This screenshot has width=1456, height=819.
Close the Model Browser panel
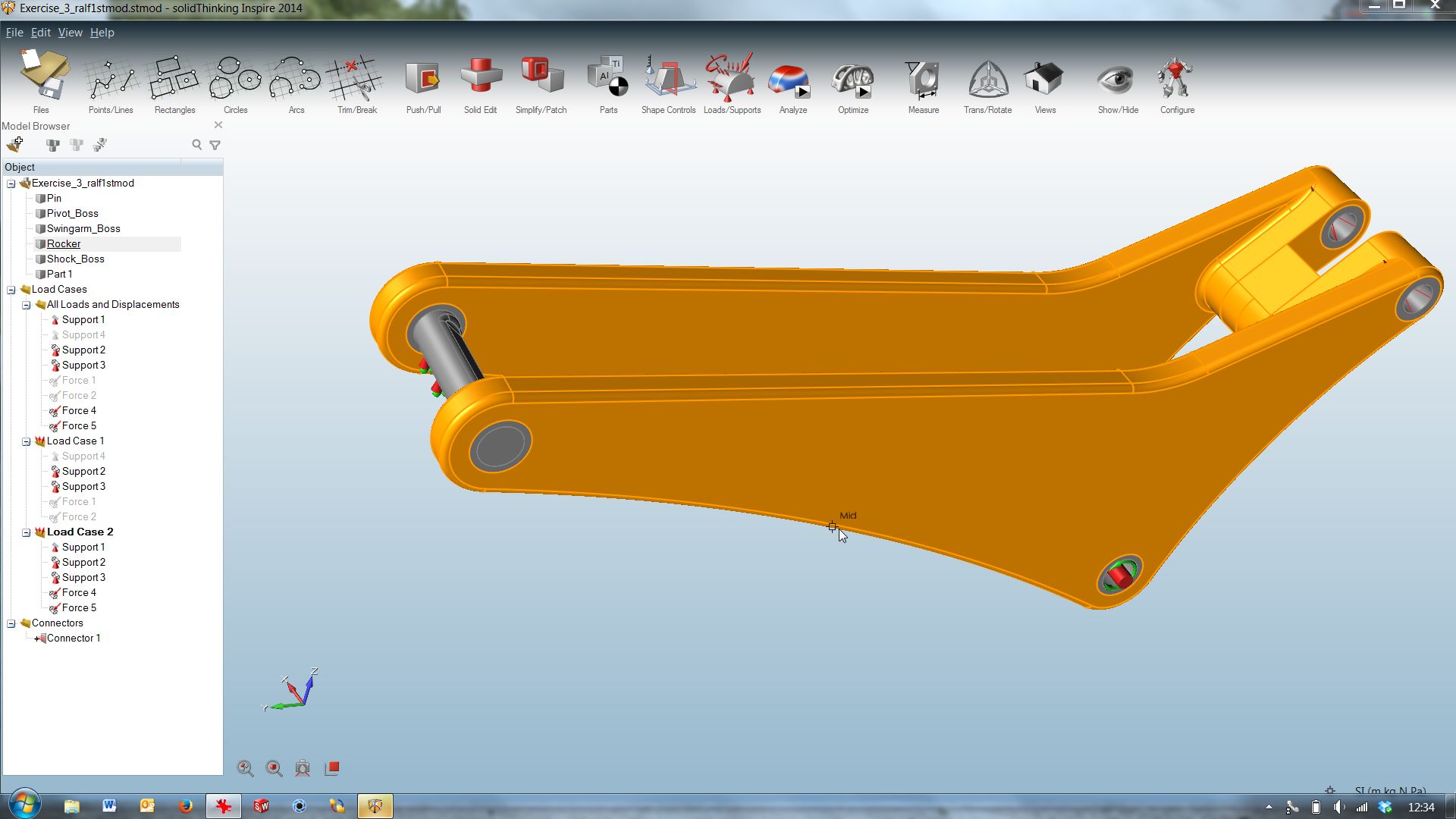tap(218, 125)
